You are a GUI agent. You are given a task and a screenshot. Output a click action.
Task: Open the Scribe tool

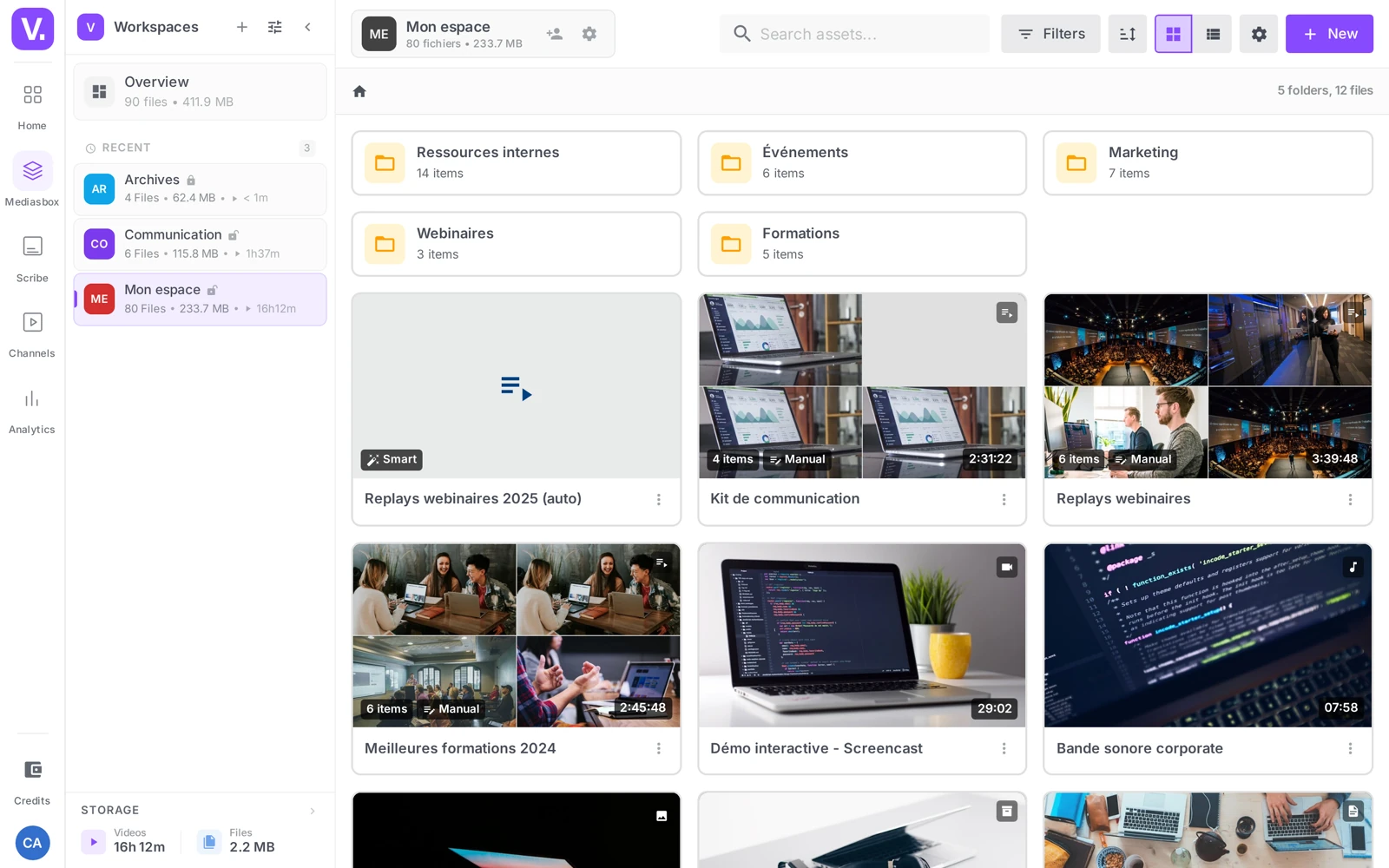pos(32,259)
